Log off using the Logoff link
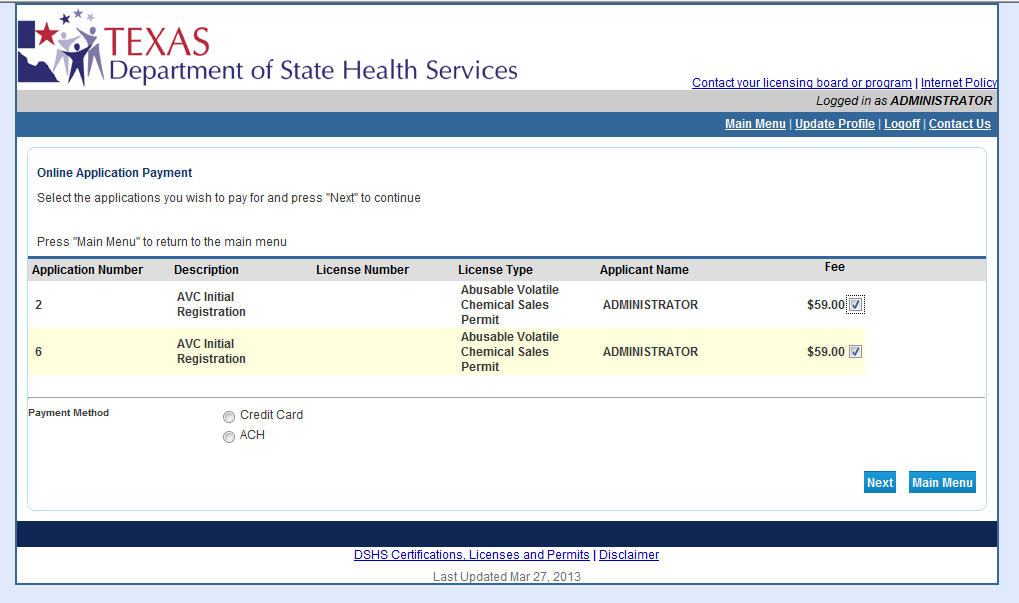This screenshot has width=1019, height=603. click(x=901, y=124)
